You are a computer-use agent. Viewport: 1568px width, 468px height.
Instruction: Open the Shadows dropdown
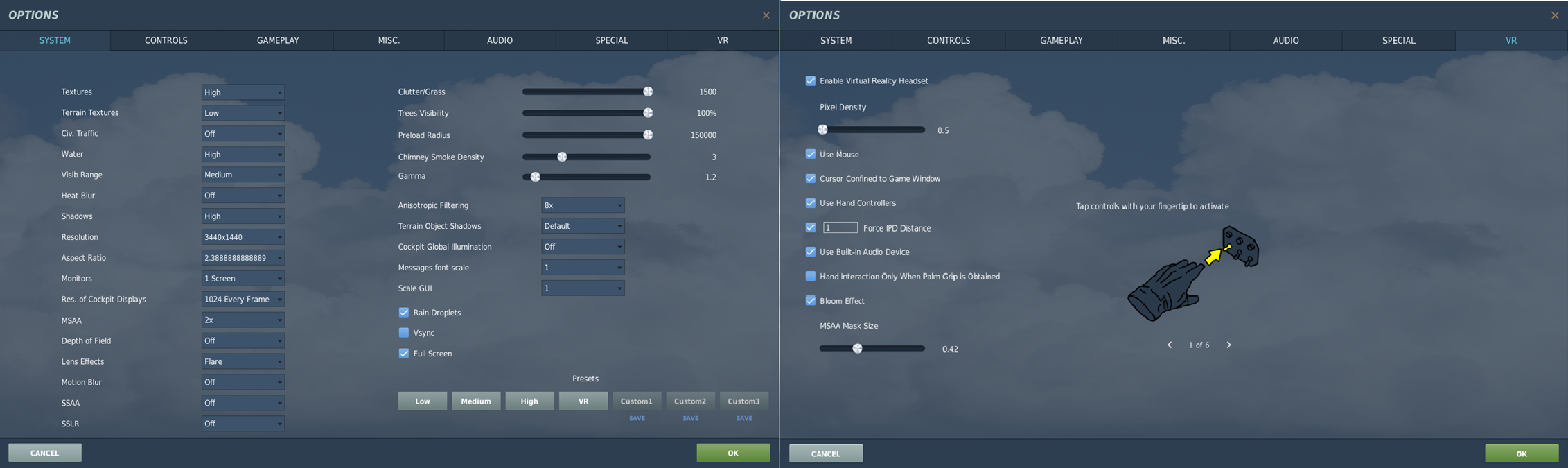point(243,216)
